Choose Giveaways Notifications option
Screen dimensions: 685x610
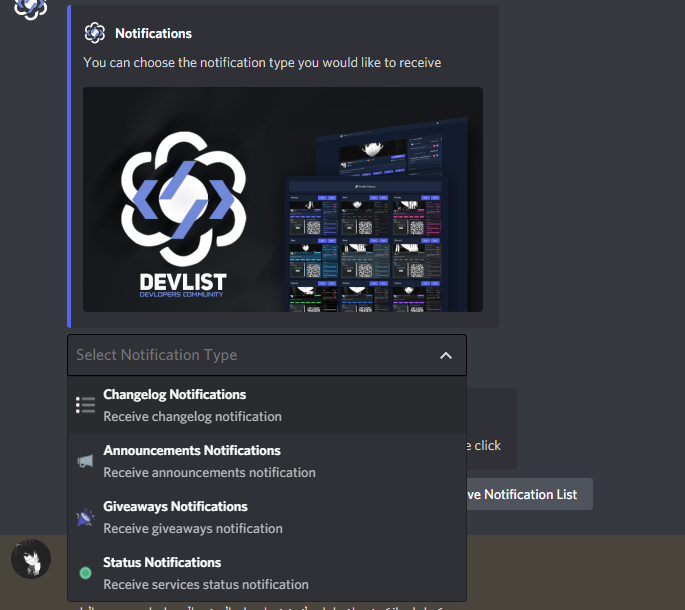[267, 517]
